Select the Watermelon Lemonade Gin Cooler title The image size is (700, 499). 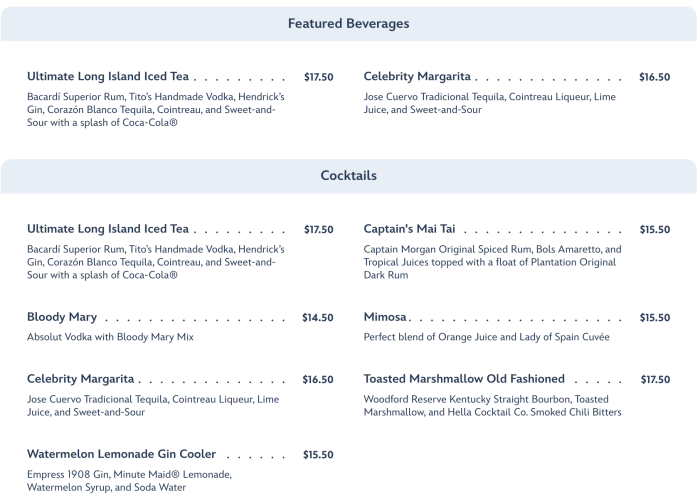pyautogui.click(x=121, y=454)
